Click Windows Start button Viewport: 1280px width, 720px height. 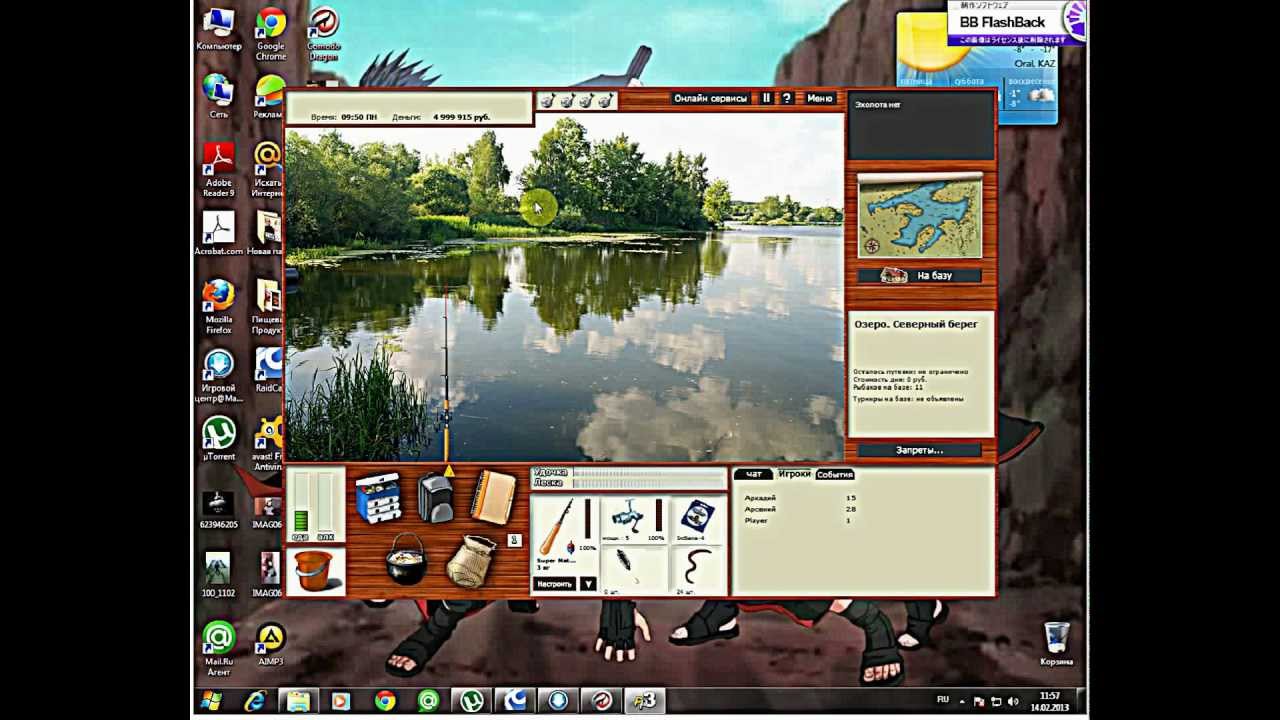coord(211,701)
